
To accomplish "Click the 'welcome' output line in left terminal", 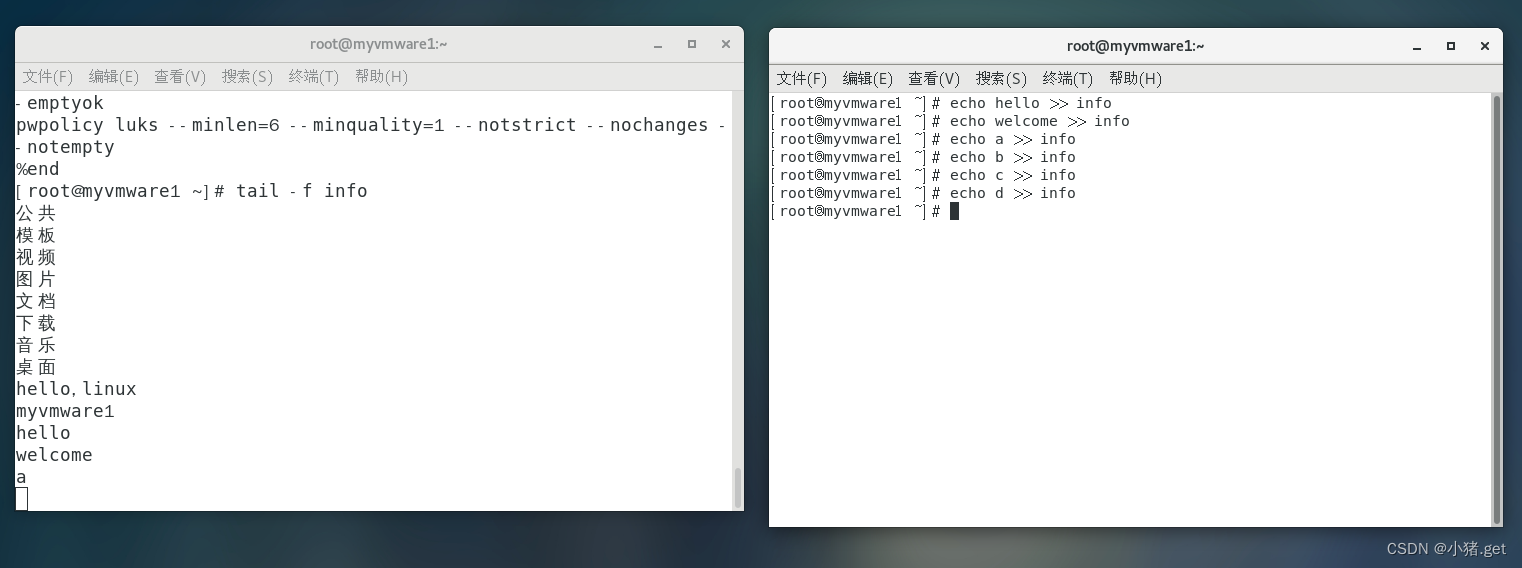I will (x=54, y=455).
